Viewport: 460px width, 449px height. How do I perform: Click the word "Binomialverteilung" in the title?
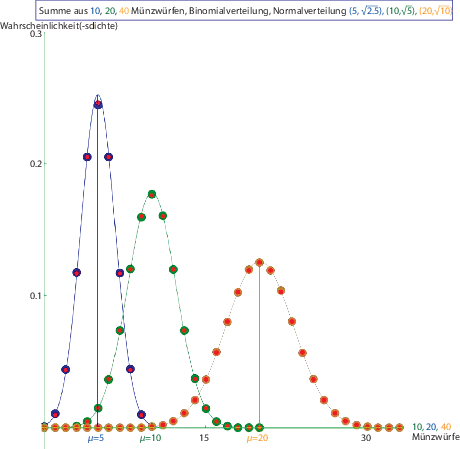(x=229, y=11)
